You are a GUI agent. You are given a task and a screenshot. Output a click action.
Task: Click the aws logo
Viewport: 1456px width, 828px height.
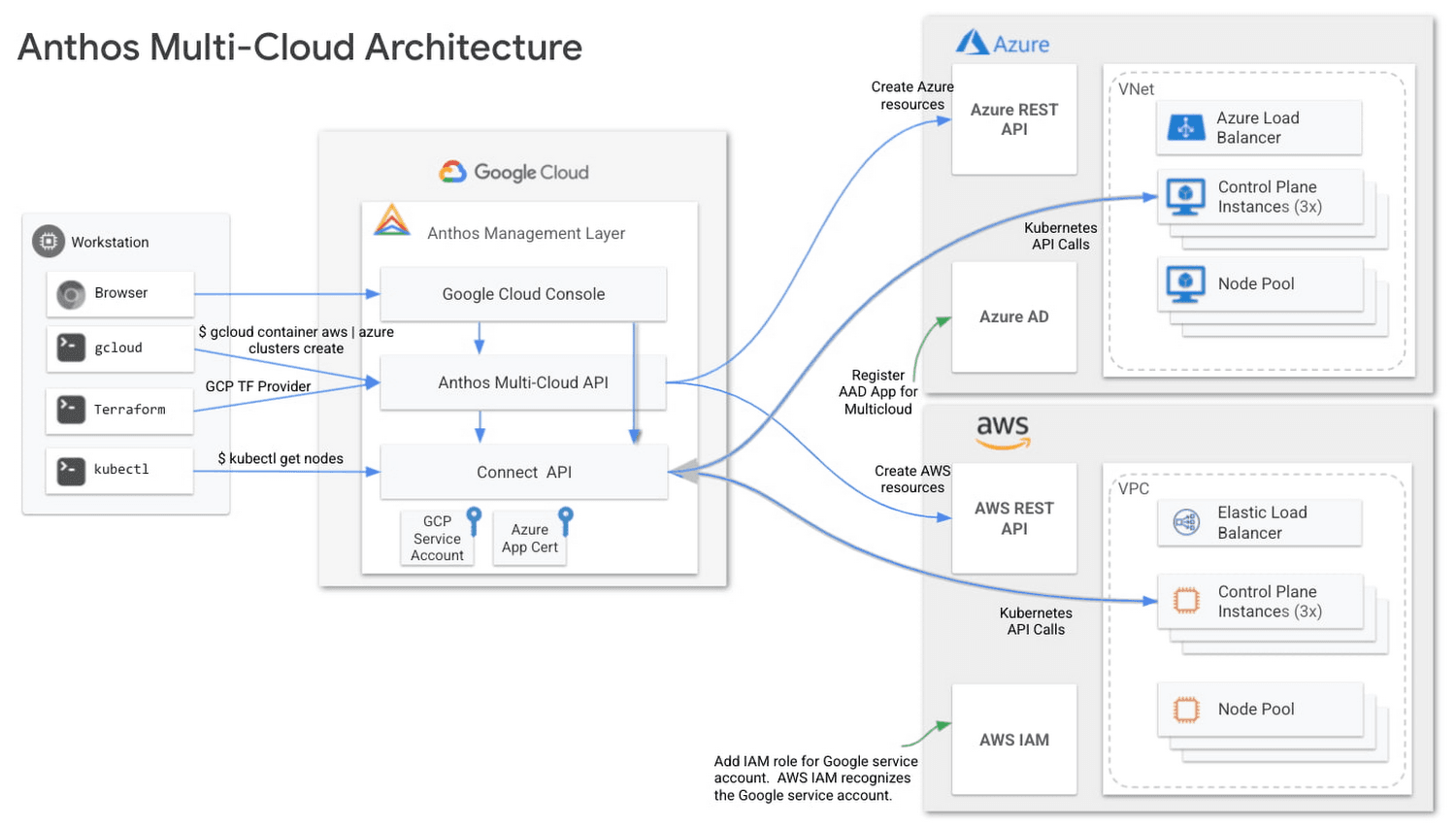click(x=1003, y=431)
